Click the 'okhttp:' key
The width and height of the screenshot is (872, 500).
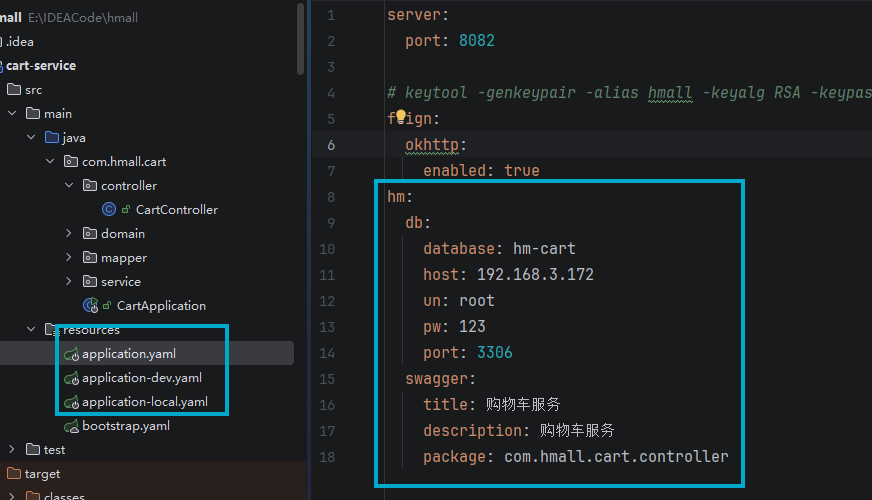tap(436, 145)
